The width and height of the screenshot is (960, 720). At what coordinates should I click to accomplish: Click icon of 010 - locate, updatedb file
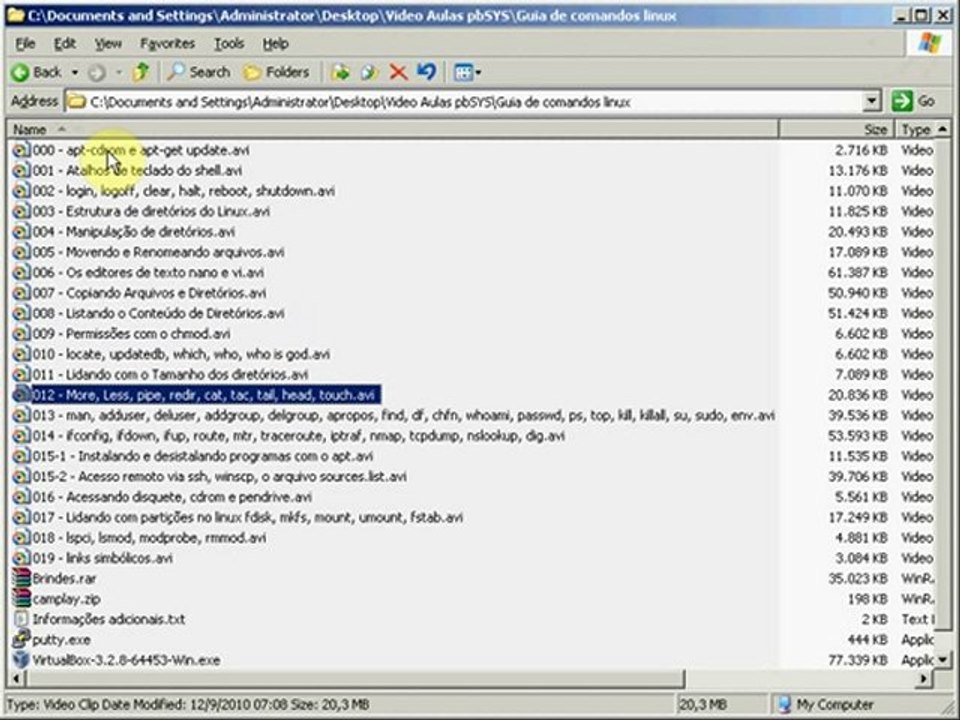coord(21,354)
